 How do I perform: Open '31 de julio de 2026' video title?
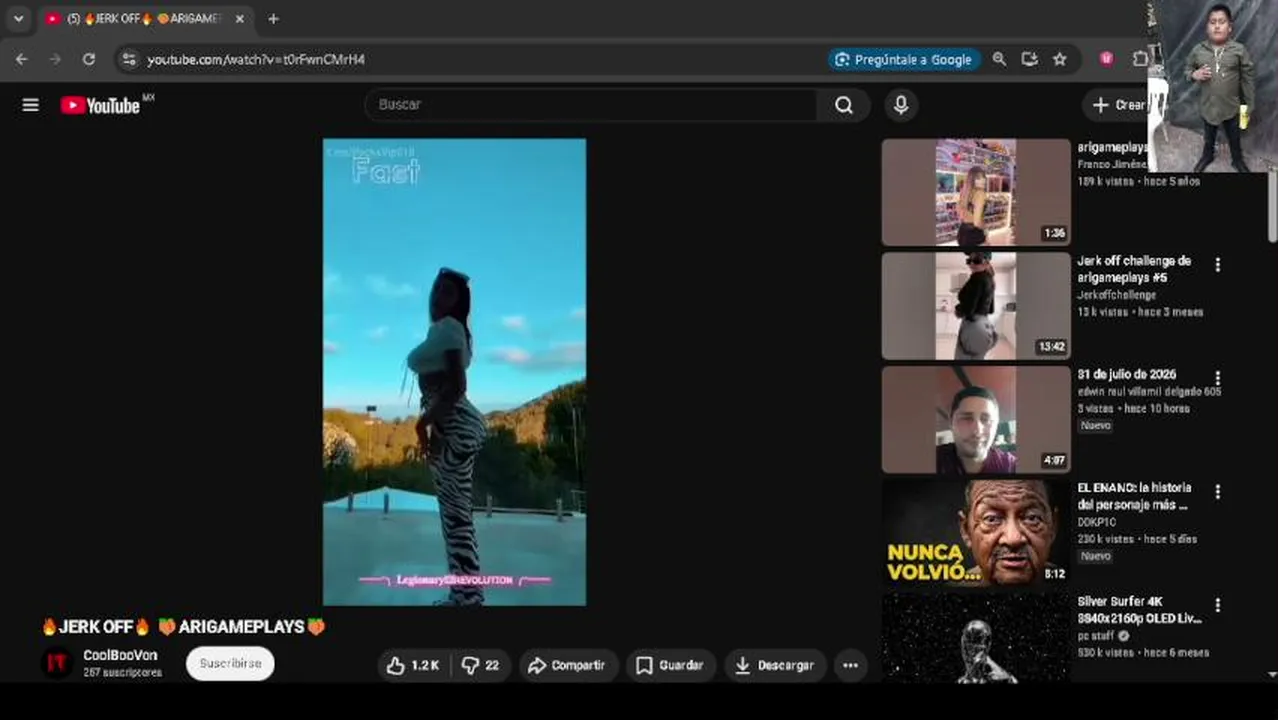click(1126, 374)
